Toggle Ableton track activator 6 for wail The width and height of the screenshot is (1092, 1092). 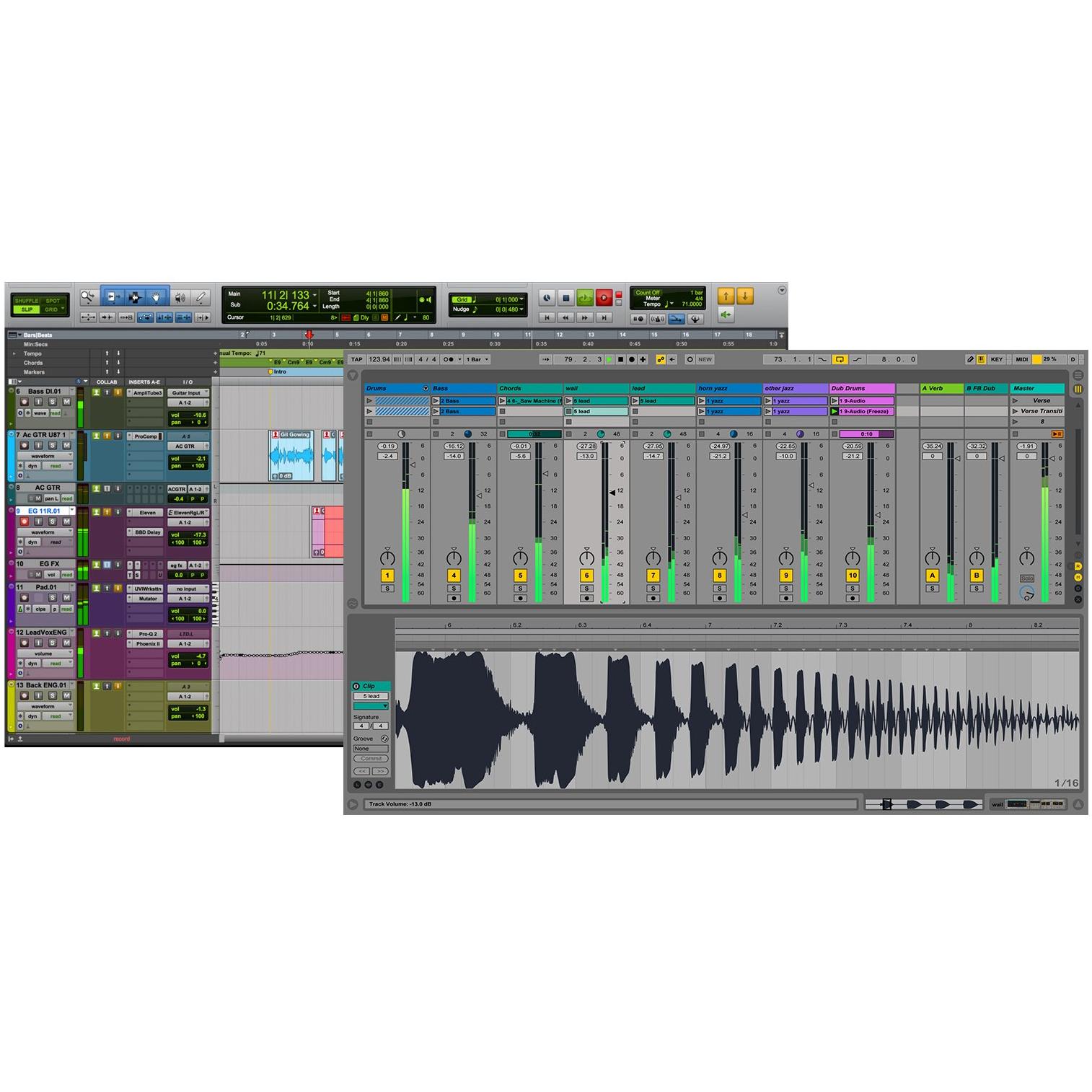pyautogui.click(x=586, y=576)
